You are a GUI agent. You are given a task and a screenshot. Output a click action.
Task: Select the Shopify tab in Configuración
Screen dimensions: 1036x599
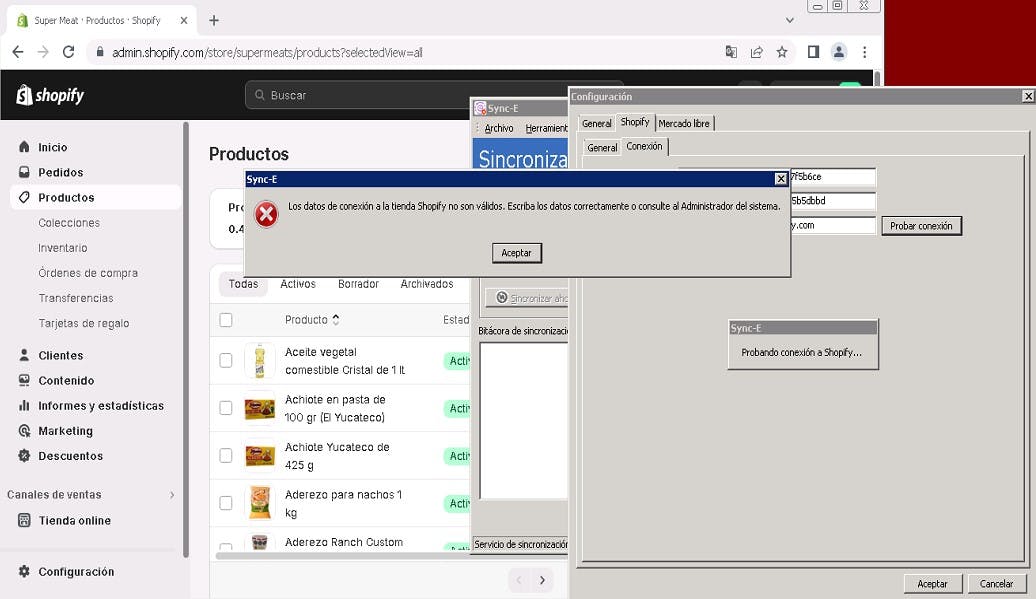(635, 122)
